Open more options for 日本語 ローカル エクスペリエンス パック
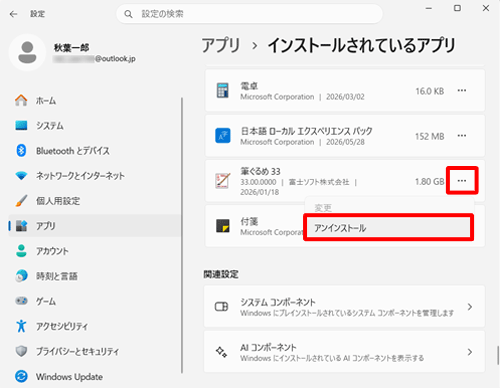The width and height of the screenshot is (500, 388). (x=462, y=136)
